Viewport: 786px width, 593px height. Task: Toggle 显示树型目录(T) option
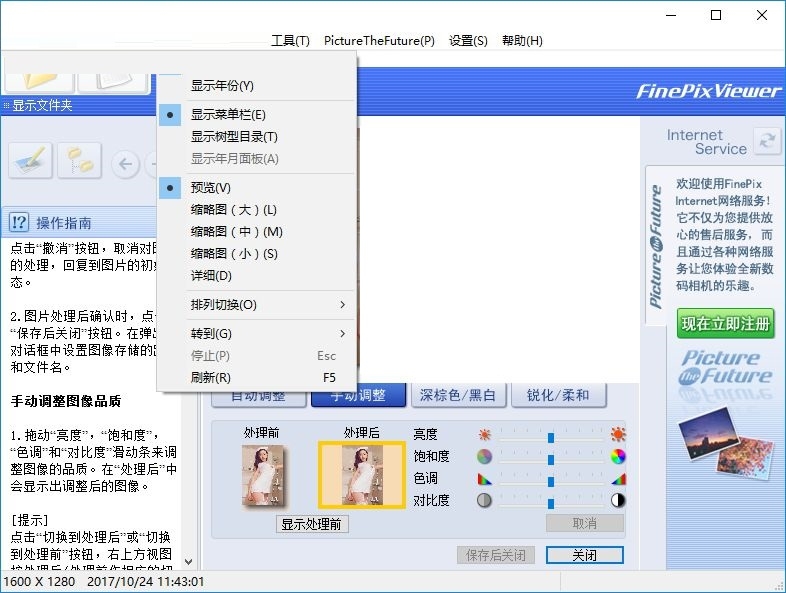pyautogui.click(x=256, y=136)
